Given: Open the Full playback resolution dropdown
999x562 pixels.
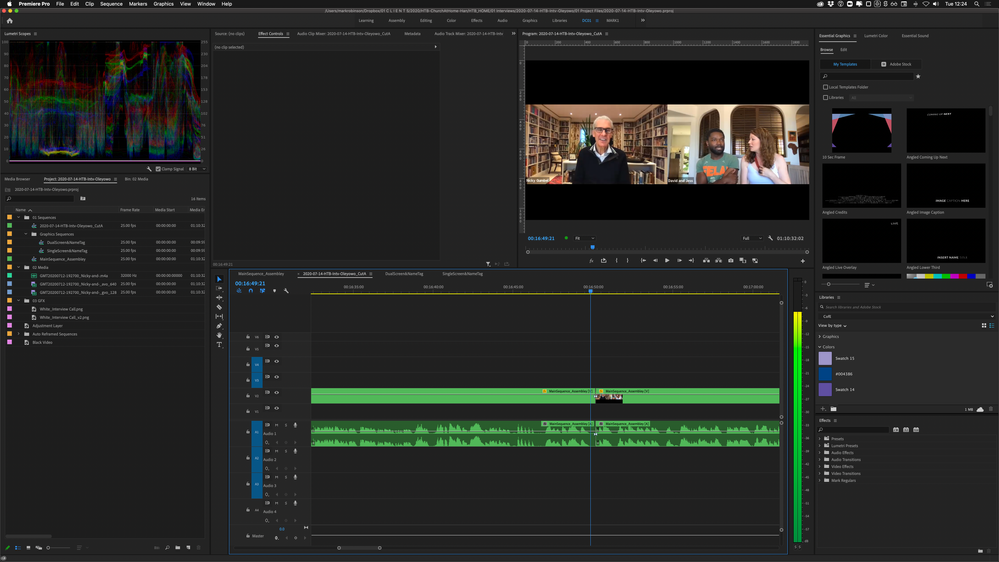Looking at the screenshot, I should (x=752, y=238).
